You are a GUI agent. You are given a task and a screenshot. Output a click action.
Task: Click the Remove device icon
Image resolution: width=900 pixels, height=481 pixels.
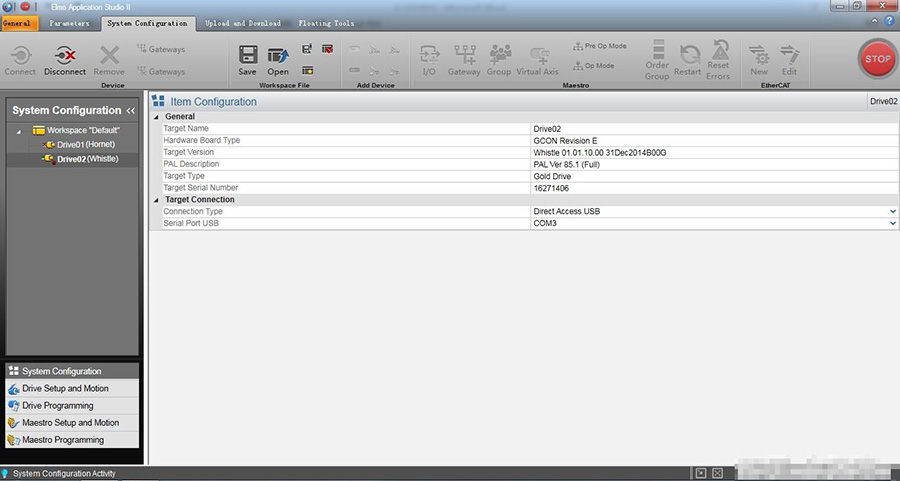point(109,58)
